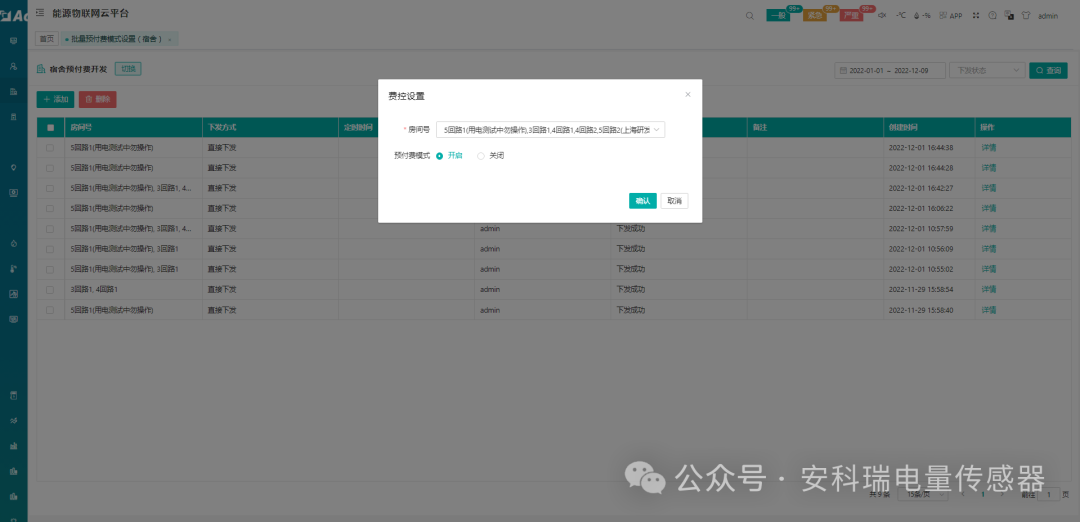Click the location pin icon in sidebar
This screenshot has height=522, width=1080.
click(x=13, y=167)
